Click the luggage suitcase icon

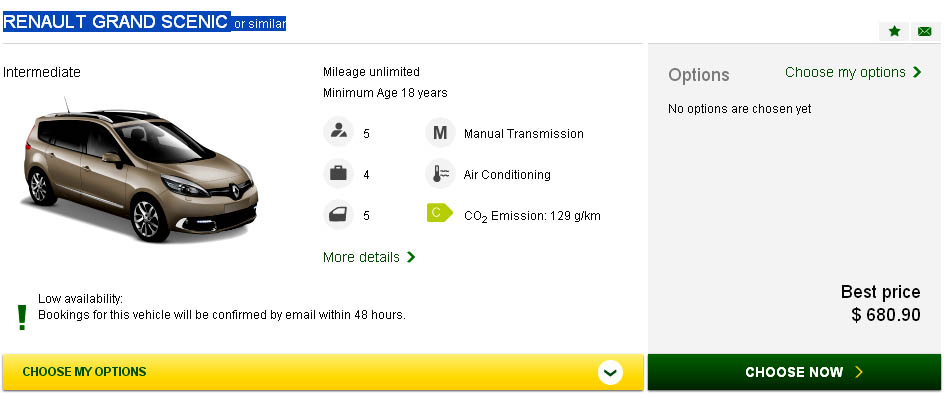(338, 174)
